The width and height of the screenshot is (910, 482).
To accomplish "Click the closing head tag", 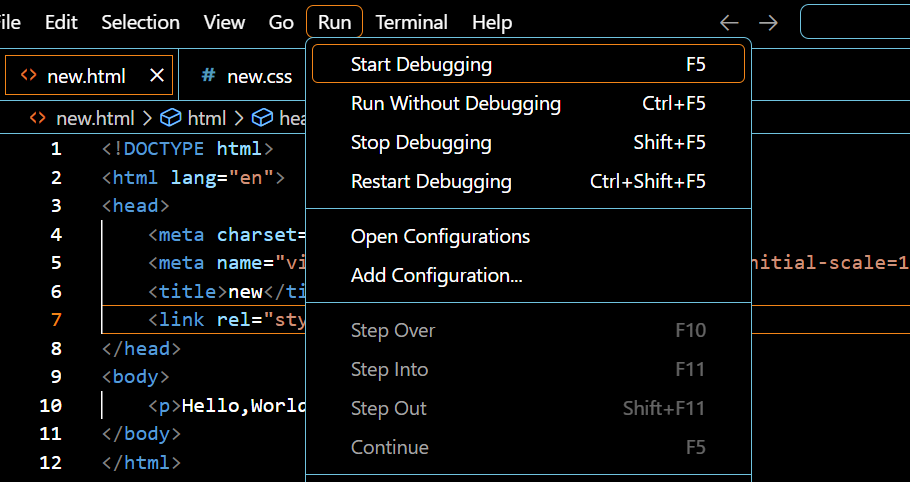I will tap(141, 348).
